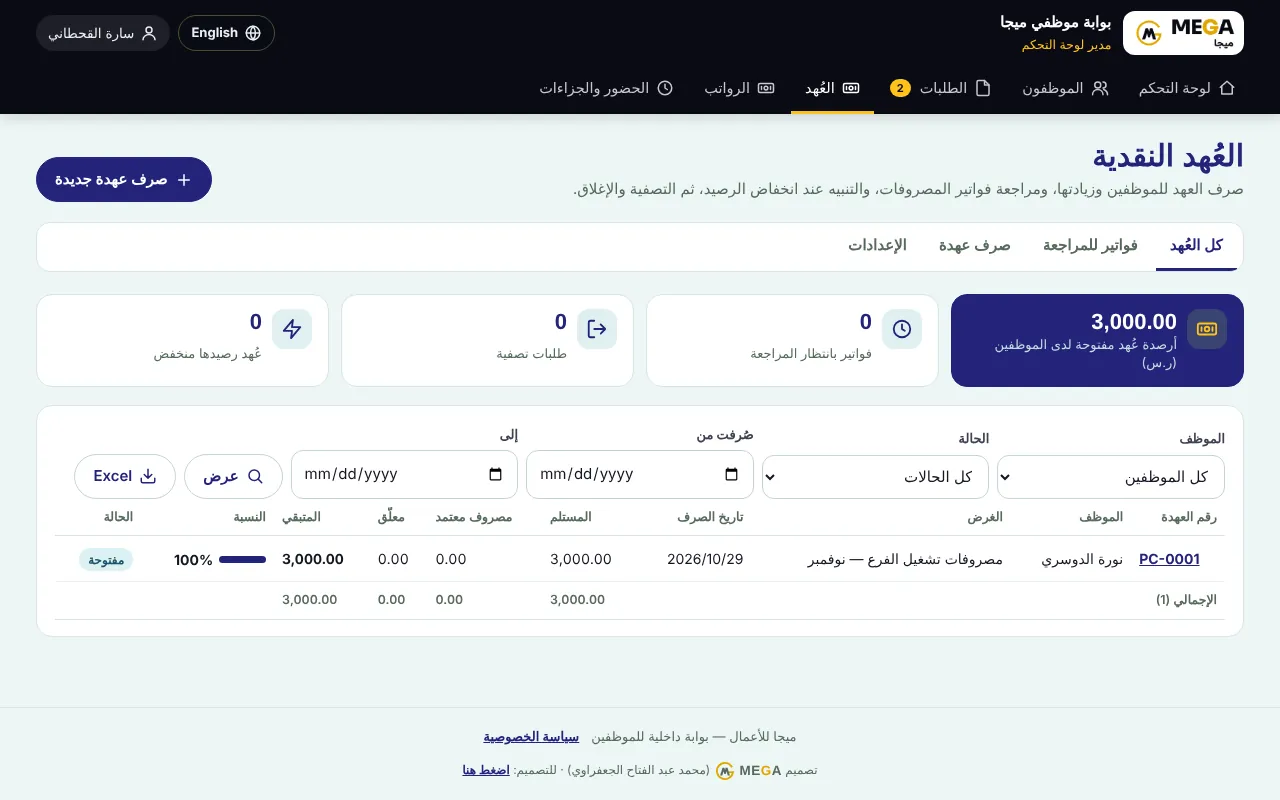Click the home icon for لوحة التحكم
Viewport: 1280px width, 800px height.
(1227, 88)
